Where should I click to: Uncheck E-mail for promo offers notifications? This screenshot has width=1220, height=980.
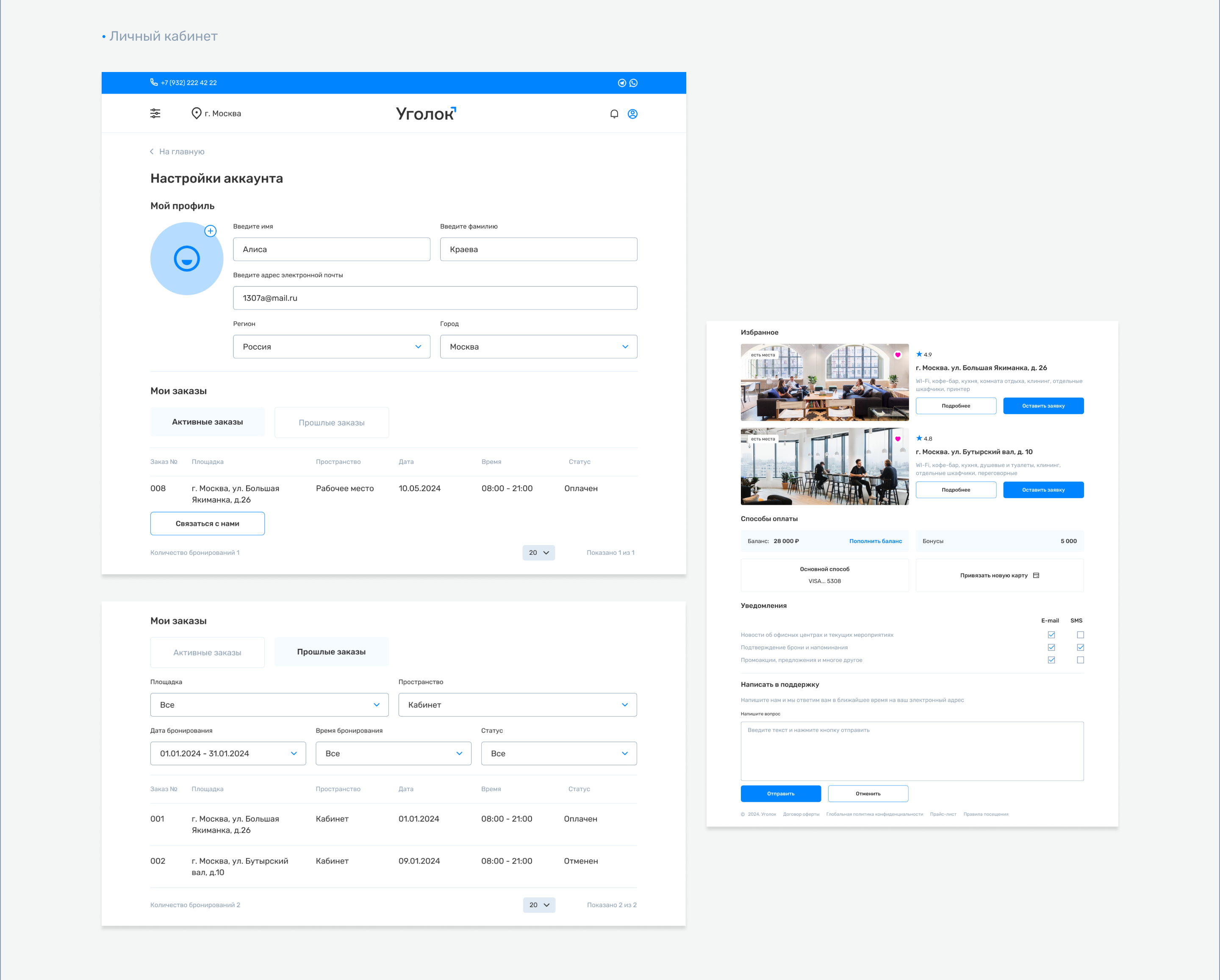click(1051, 660)
